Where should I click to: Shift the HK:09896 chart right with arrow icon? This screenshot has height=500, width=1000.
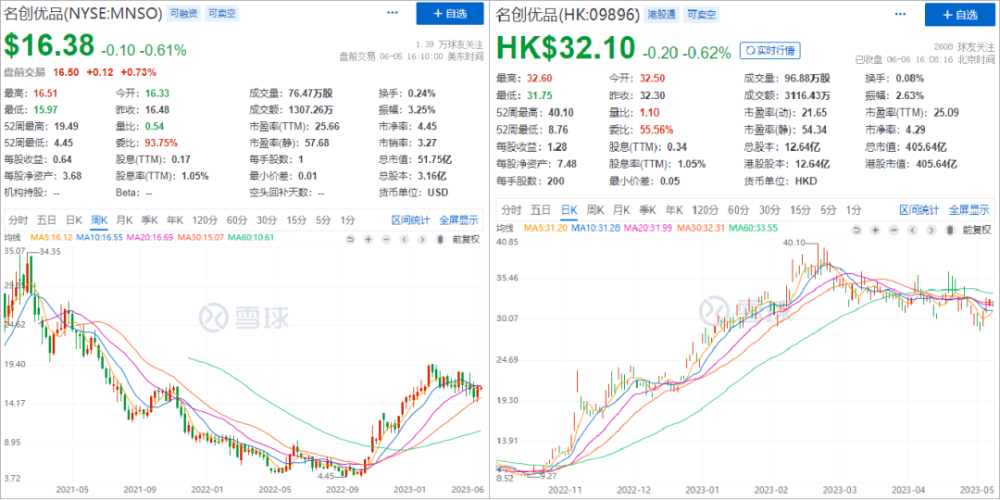[929, 229]
